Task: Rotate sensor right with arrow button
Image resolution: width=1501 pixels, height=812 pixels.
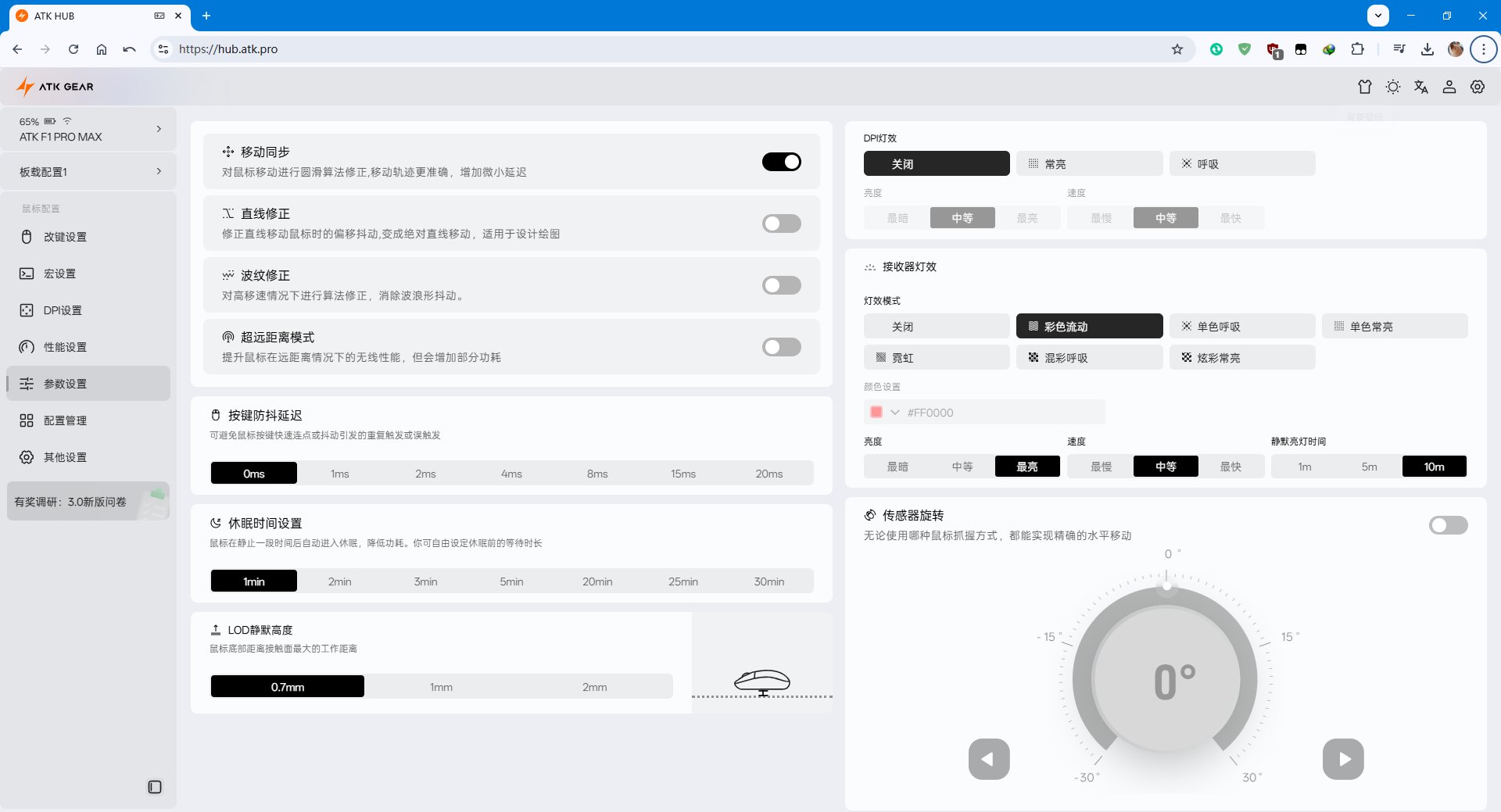Action: click(1343, 759)
